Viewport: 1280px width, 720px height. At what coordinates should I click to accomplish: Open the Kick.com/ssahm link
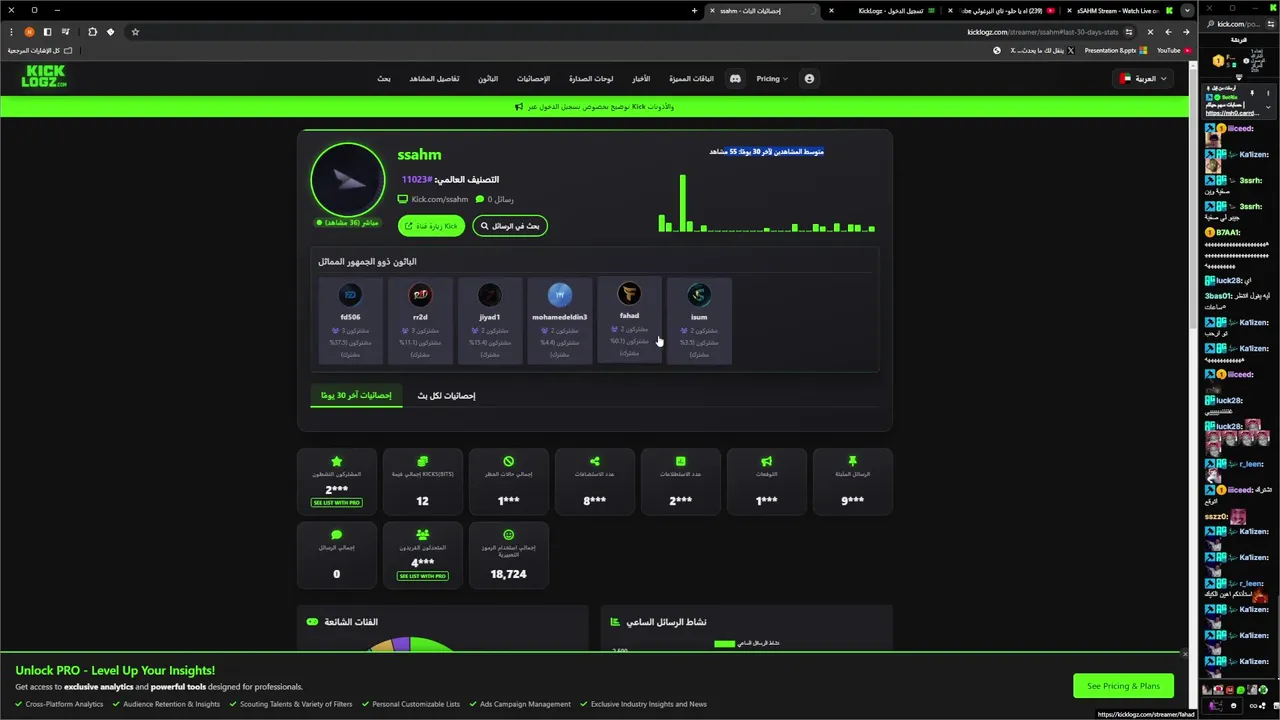click(x=433, y=199)
